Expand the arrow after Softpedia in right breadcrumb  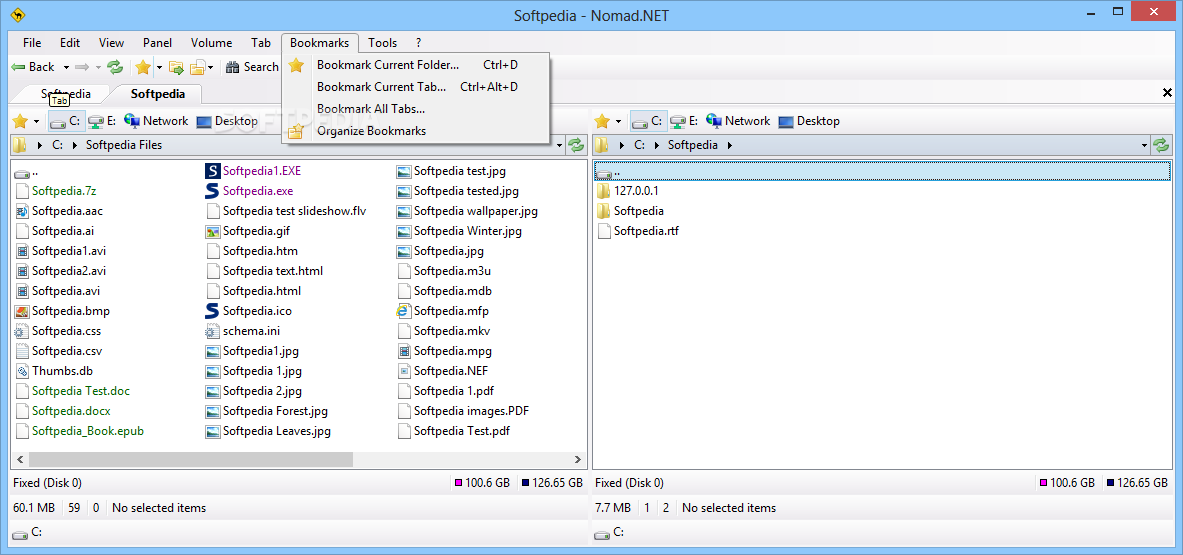point(730,145)
